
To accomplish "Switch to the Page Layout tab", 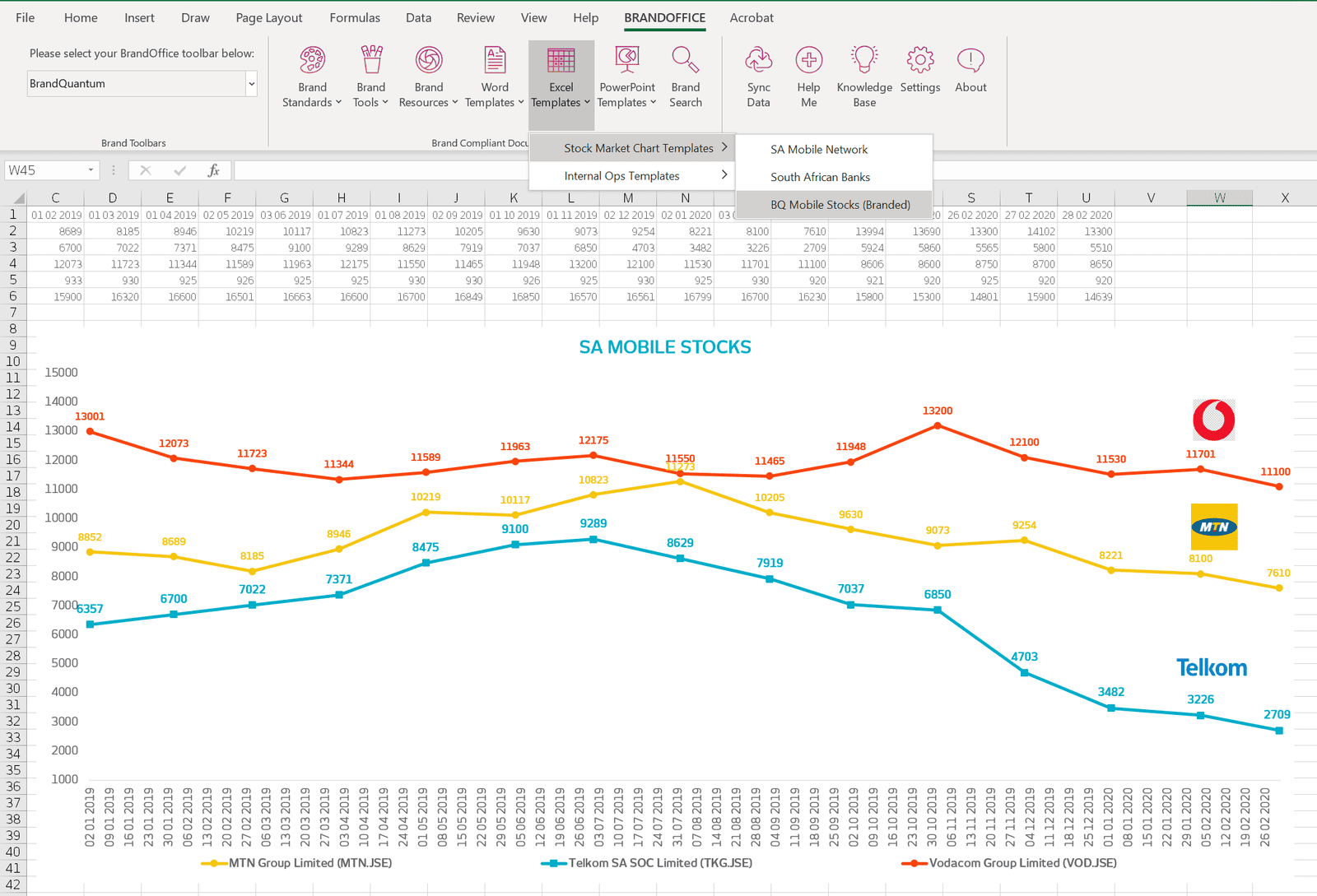I will [x=269, y=17].
